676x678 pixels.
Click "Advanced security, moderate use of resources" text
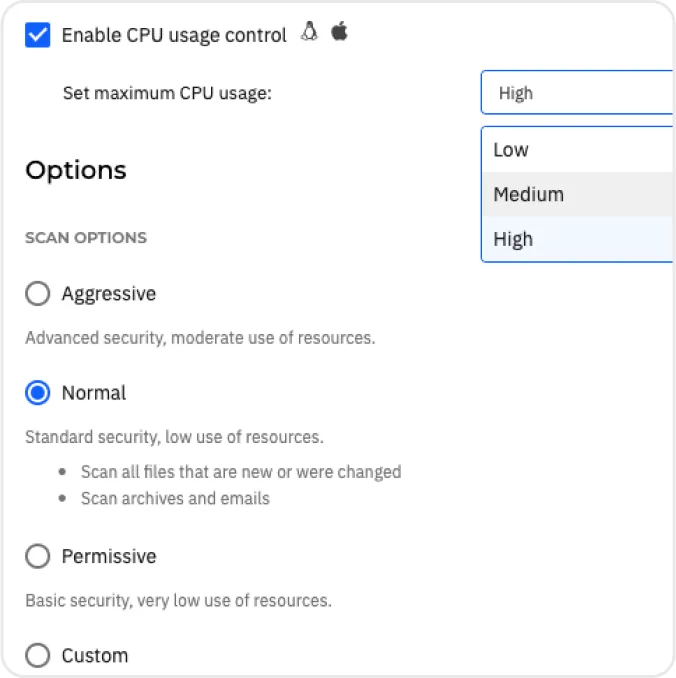coord(200,338)
